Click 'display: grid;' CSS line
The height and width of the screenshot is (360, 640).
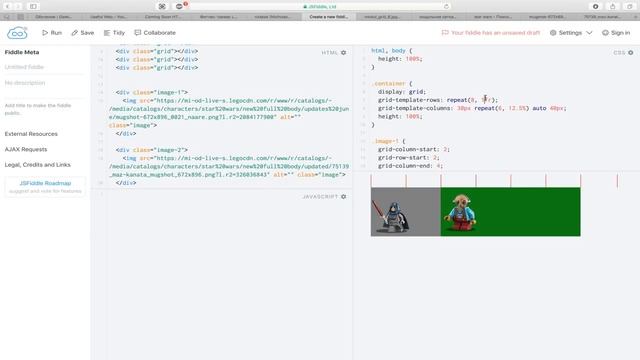(x=402, y=92)
